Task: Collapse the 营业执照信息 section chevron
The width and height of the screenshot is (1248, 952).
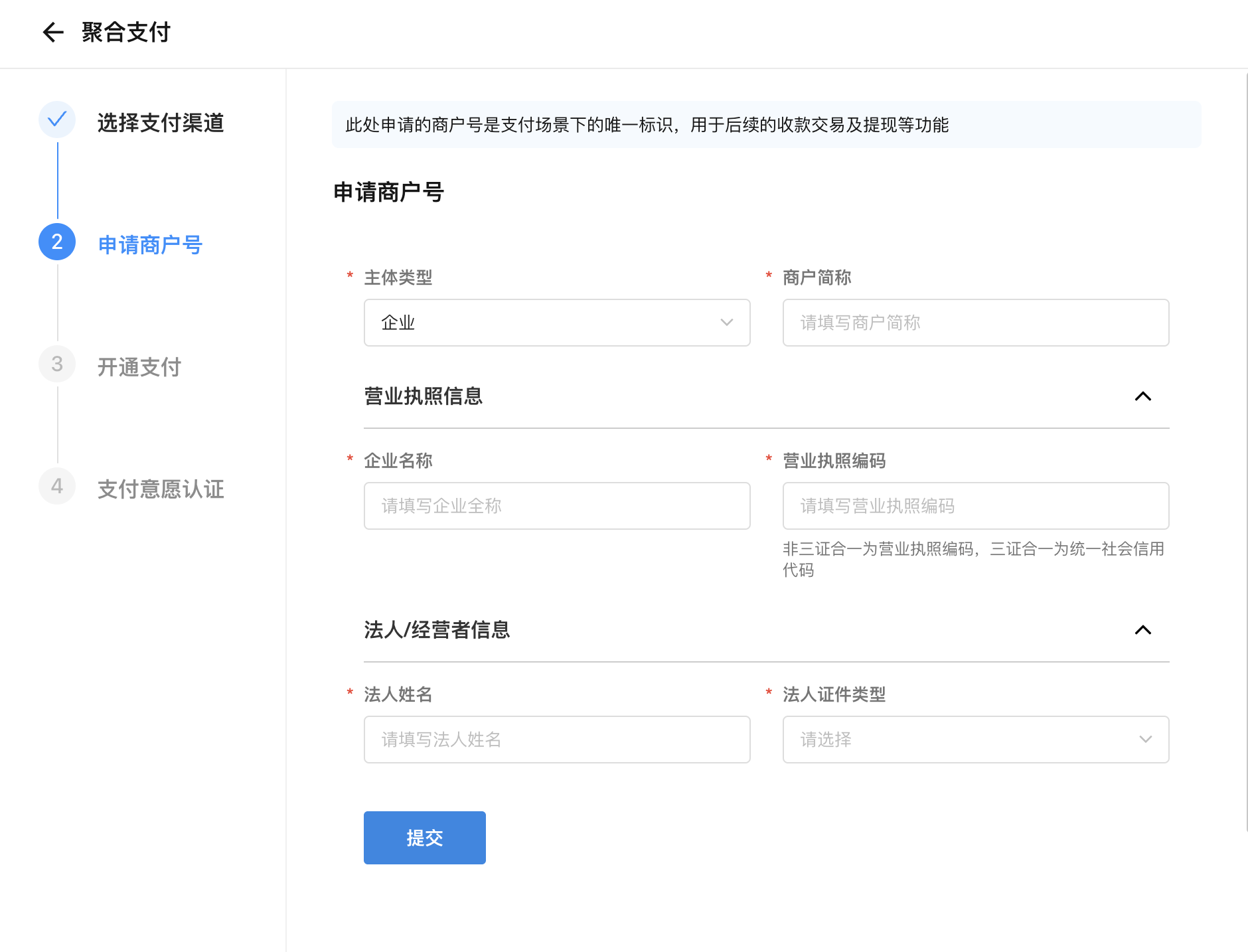Action: [x=1142, y=396]
